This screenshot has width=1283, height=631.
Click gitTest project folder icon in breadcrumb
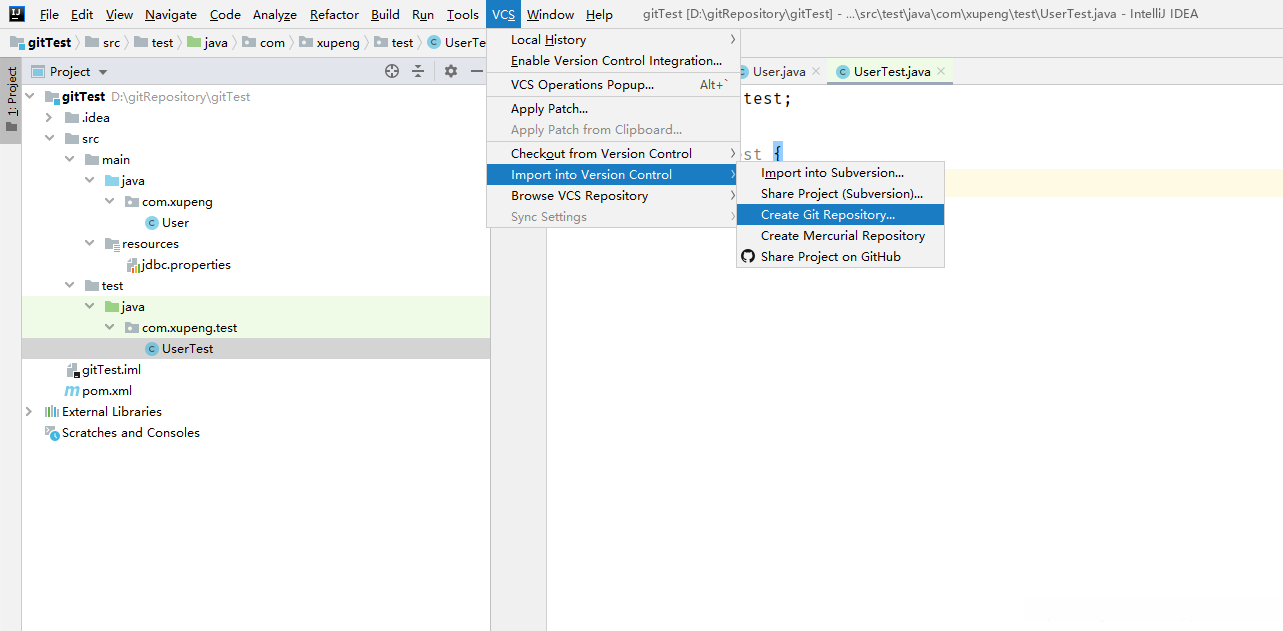pos(17,43)
